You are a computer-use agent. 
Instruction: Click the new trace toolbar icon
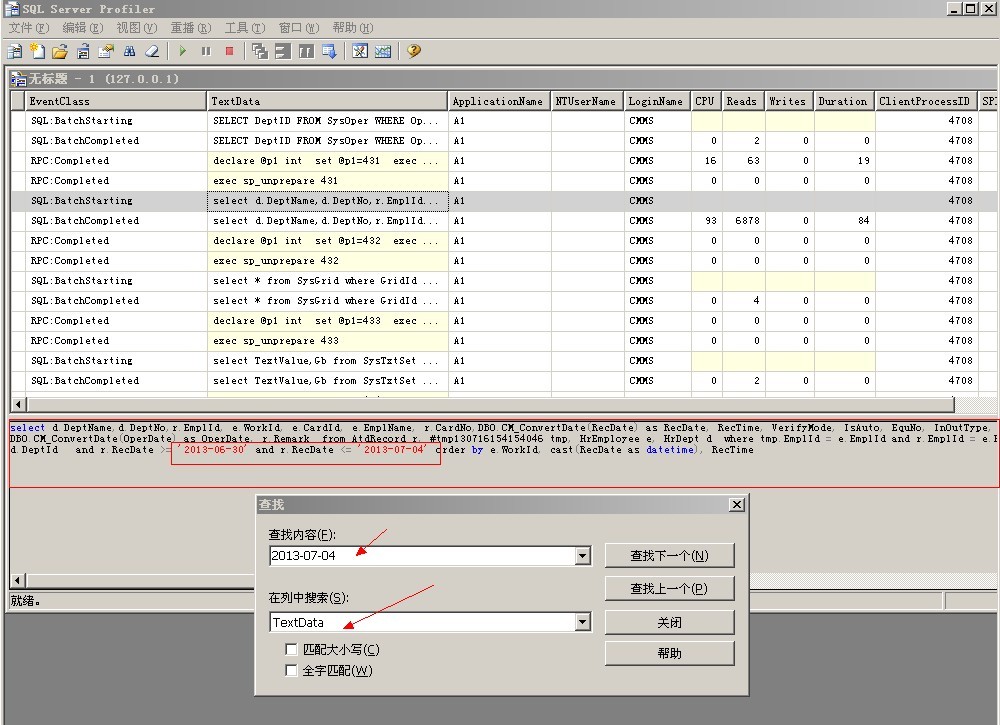[16, 51]
